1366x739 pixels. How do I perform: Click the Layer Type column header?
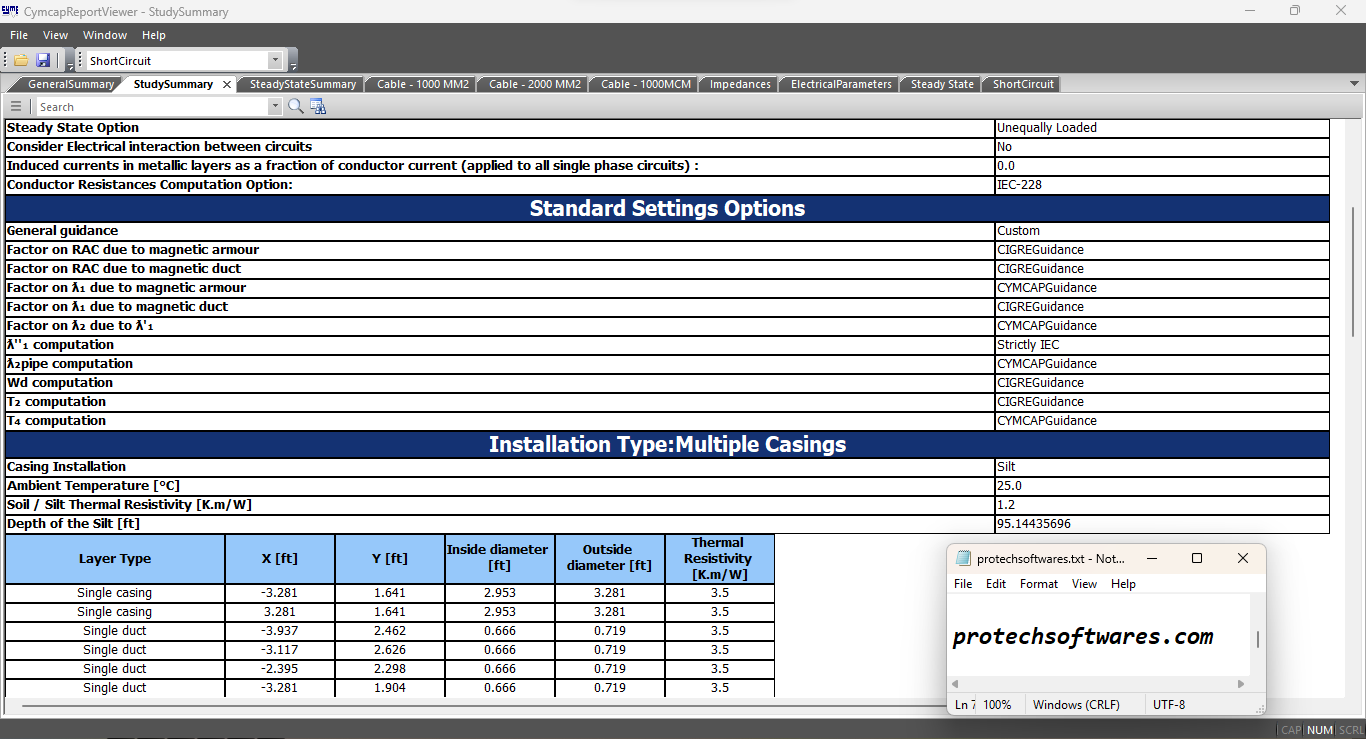point(115,559)
